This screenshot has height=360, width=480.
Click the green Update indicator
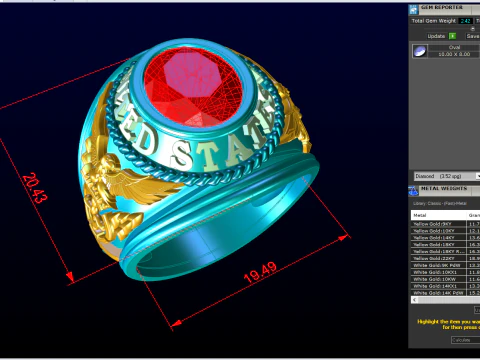[452, 36]
